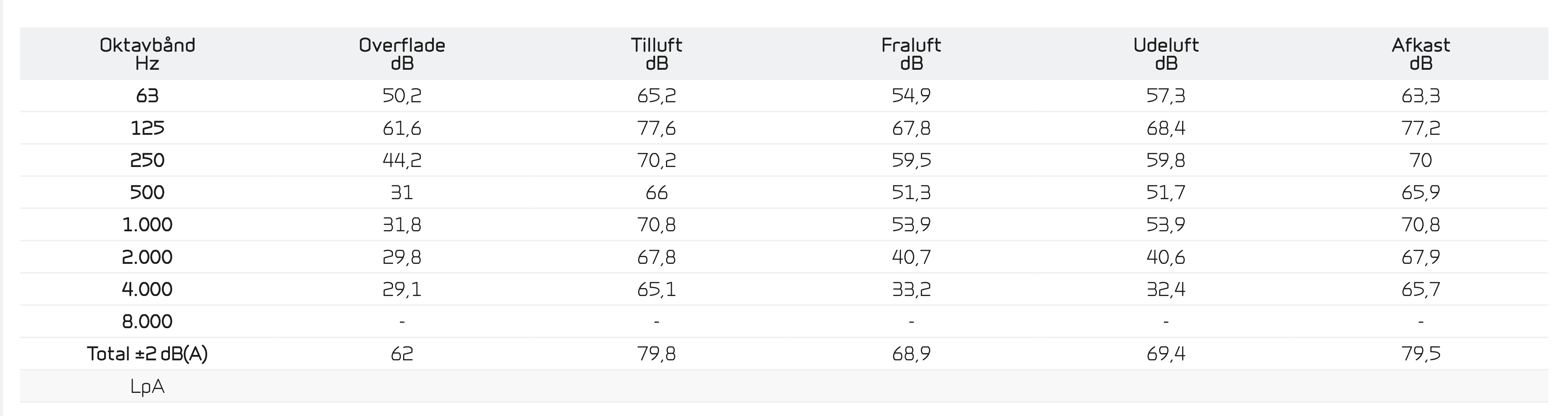Click the Fraluft dB column header
1568x416 pixels.
coord(911,53)
